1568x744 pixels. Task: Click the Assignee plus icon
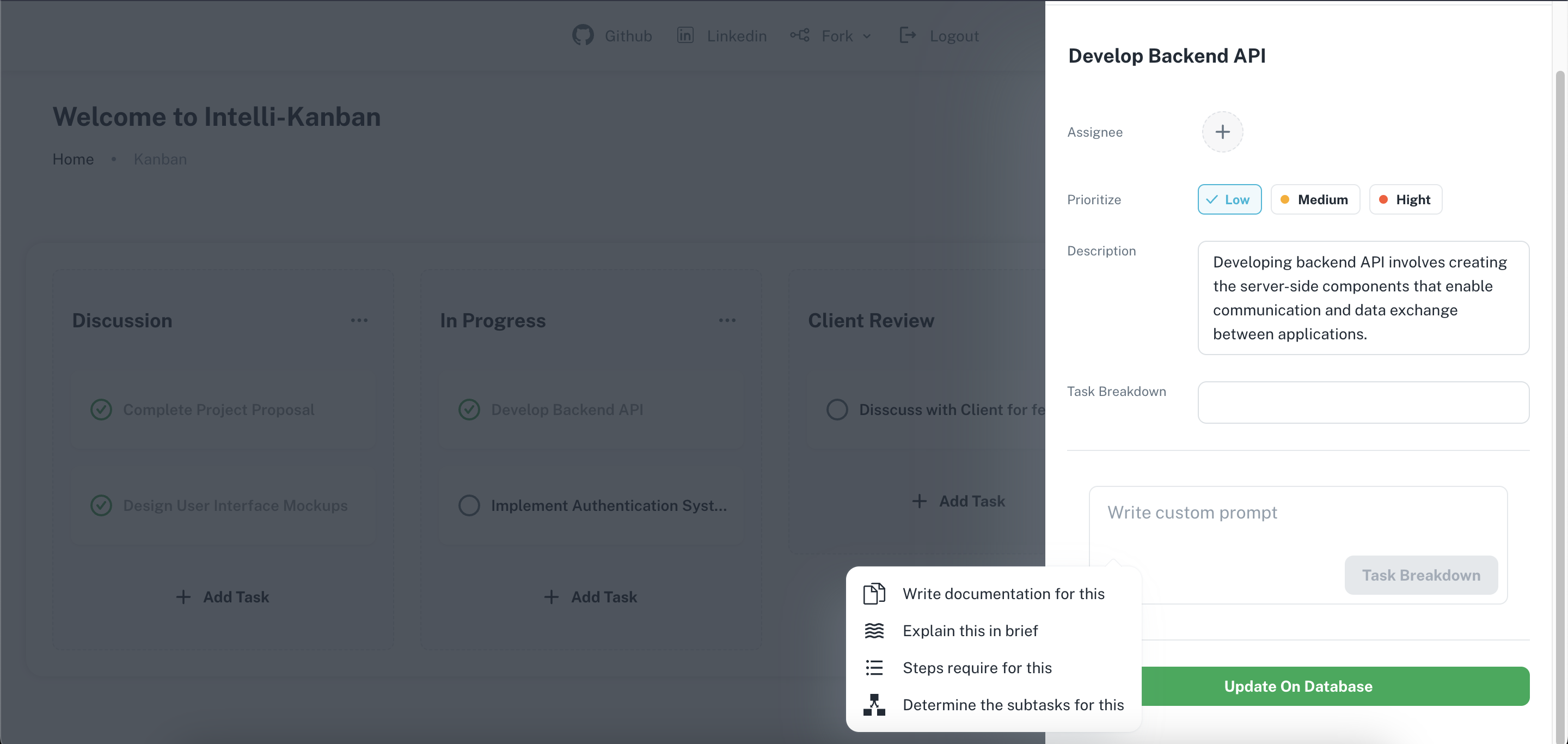point(1223,131)
